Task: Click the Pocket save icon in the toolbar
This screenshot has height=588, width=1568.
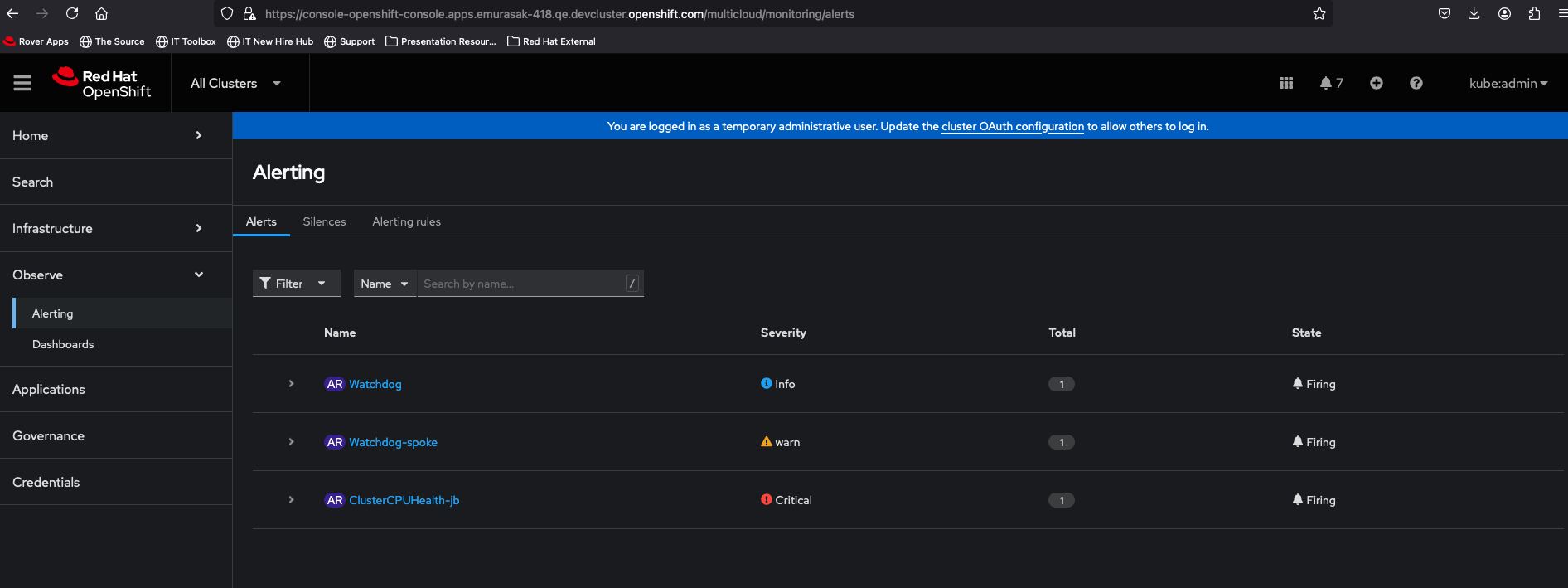Action: pos(1445,13)
